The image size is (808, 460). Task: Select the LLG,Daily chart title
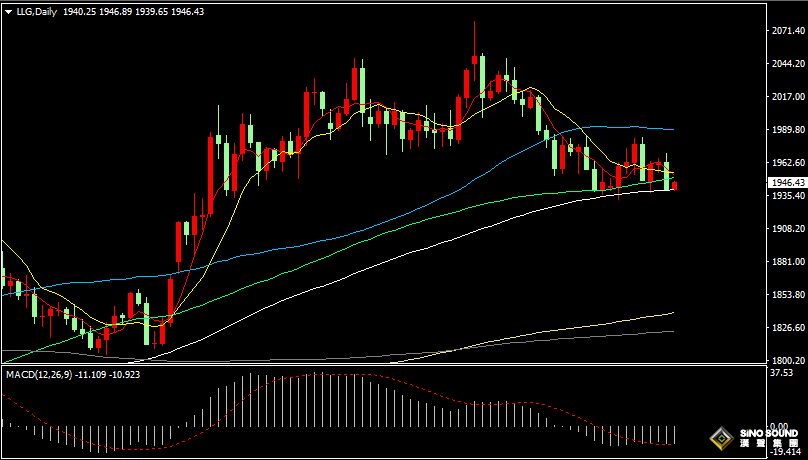click(37, 11)
